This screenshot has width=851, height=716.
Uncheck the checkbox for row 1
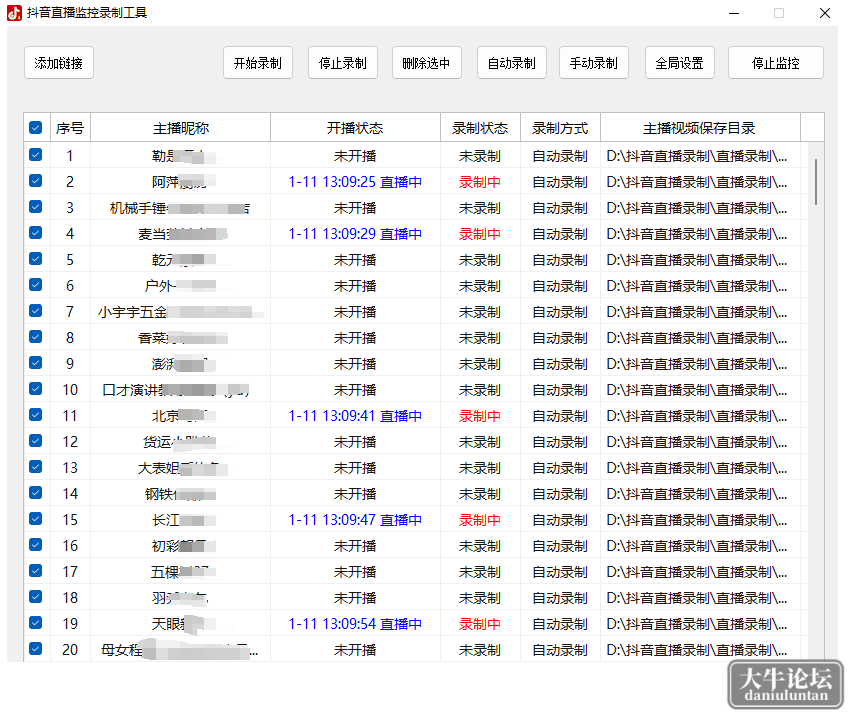[x=36, y=155]
